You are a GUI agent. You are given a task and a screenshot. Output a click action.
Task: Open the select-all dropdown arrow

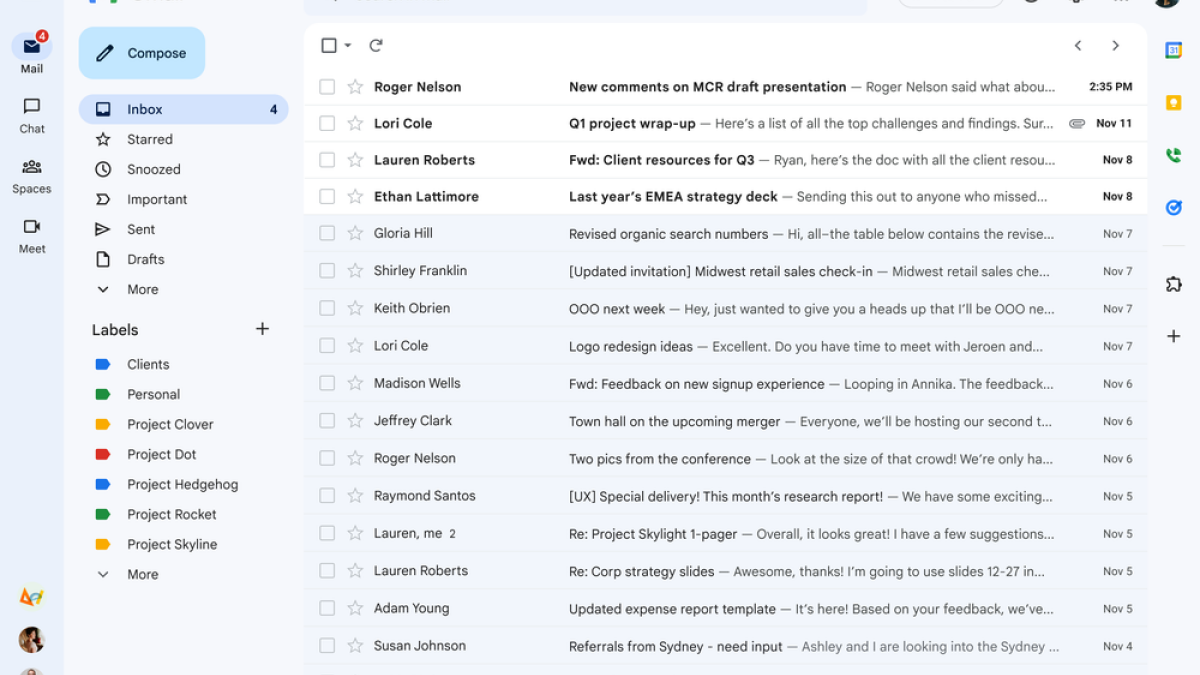point(348,46)
